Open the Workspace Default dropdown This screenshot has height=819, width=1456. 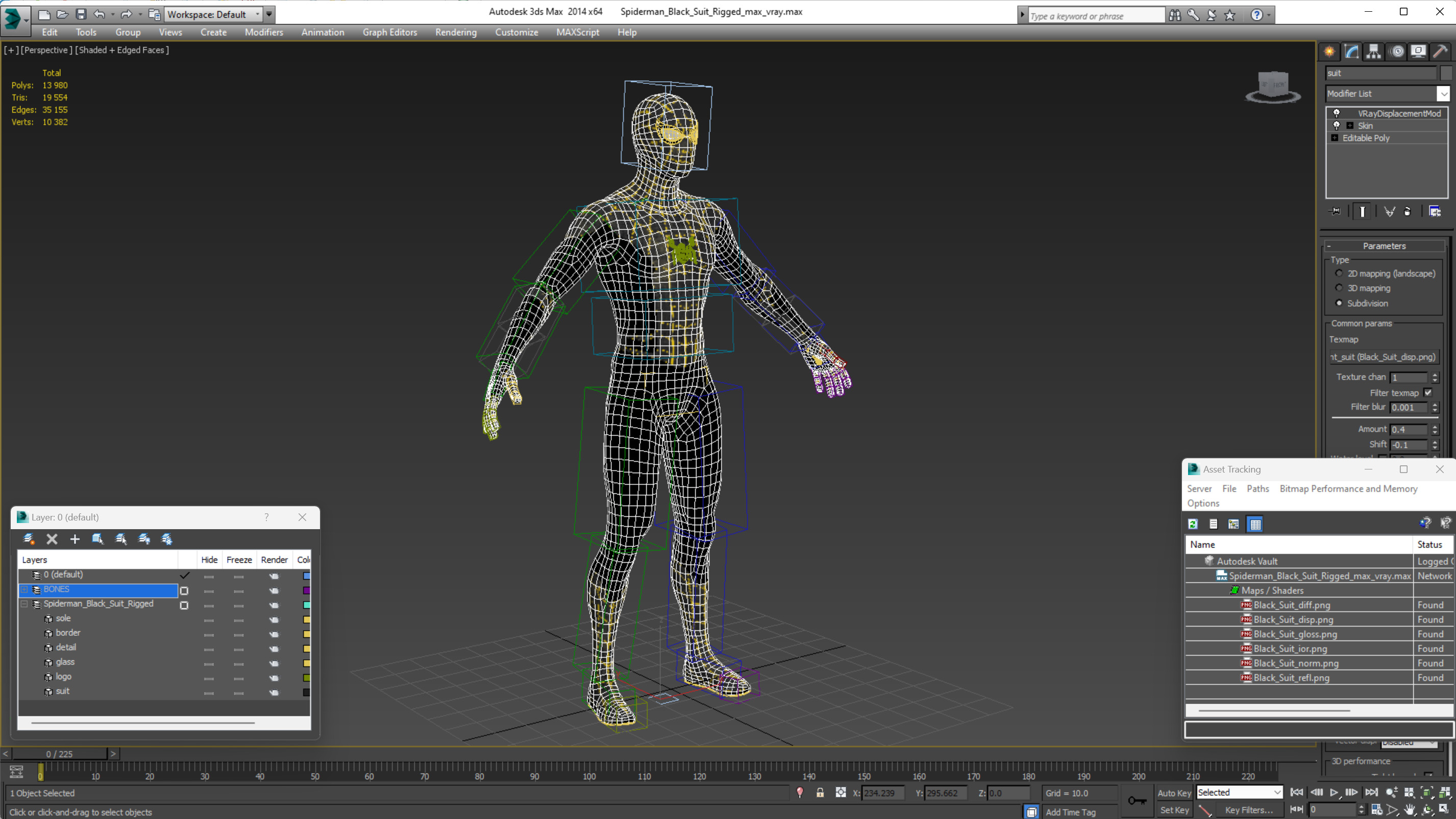click(214, 14)
